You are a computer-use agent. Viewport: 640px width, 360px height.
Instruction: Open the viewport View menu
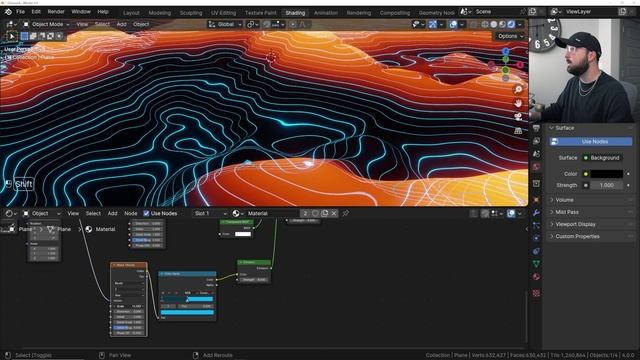click(82, 24)
